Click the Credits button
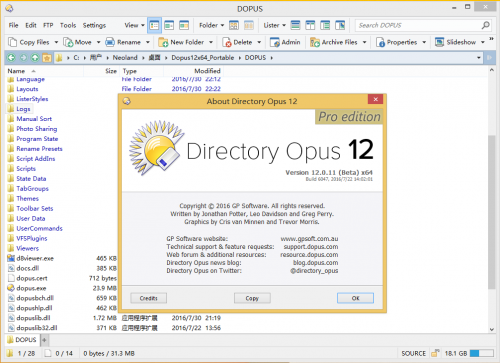Image resolution: width=500 pixels, height=363 pixels. 149,298
